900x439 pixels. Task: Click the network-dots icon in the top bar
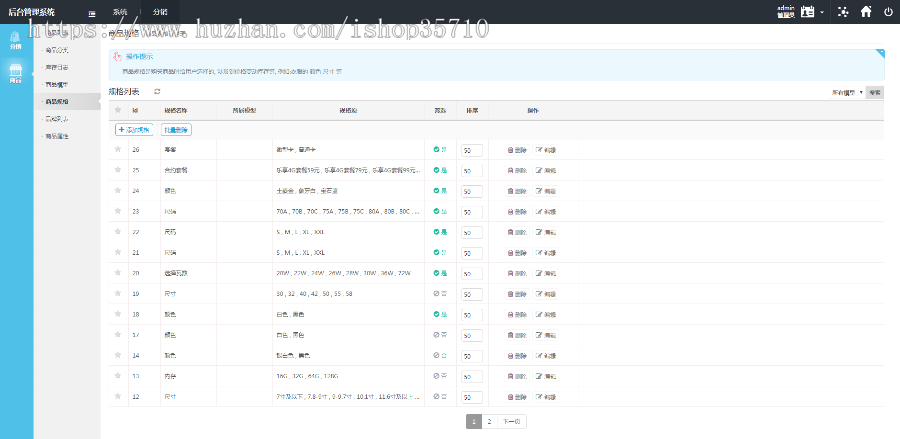(x=843, y=12)
